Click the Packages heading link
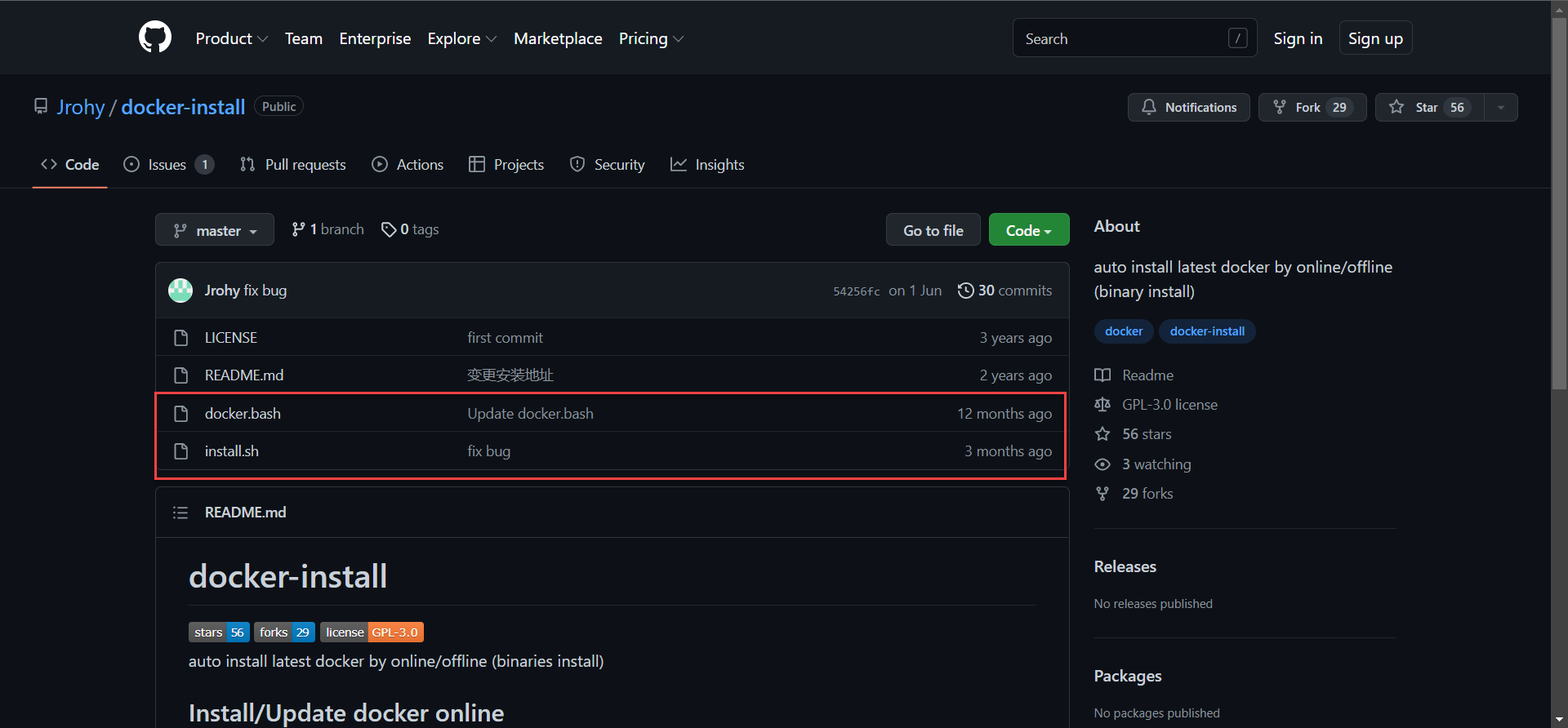 (1128, 676)
